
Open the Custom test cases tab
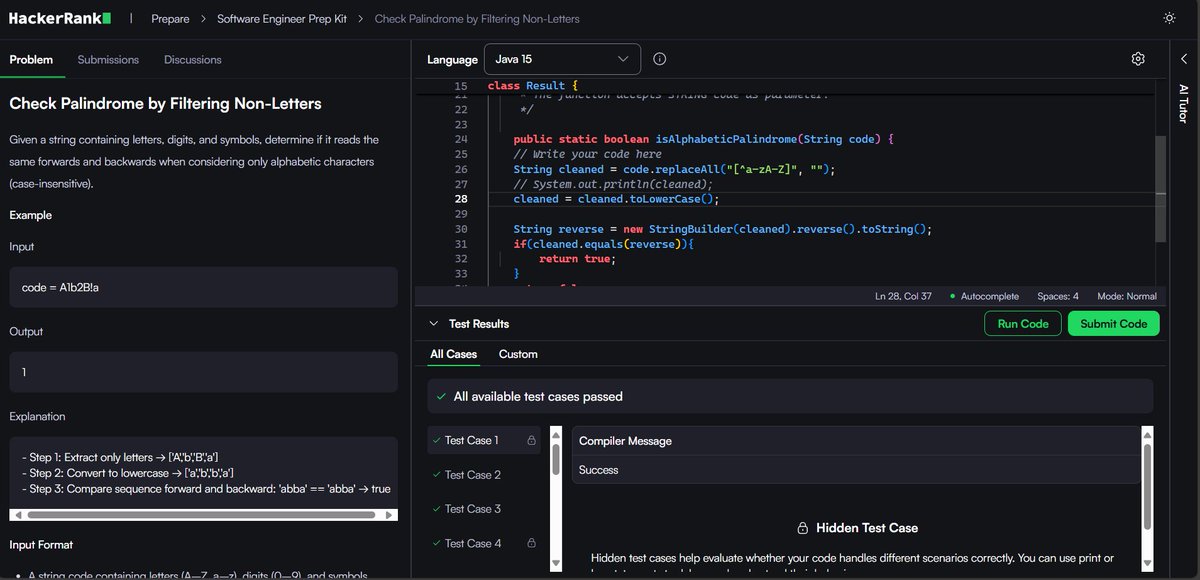518,354
